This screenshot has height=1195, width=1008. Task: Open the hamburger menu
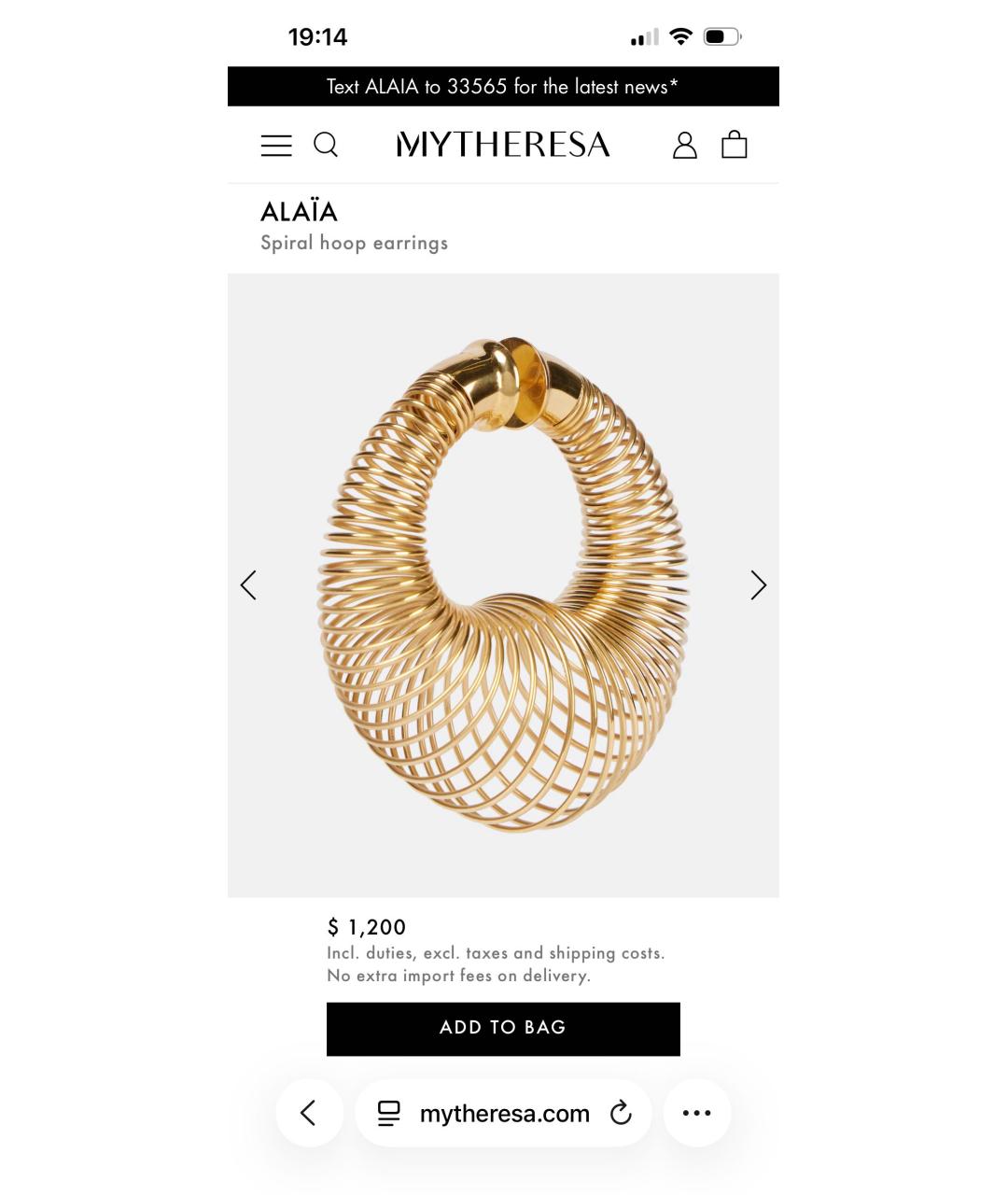(x=276, y=146)
